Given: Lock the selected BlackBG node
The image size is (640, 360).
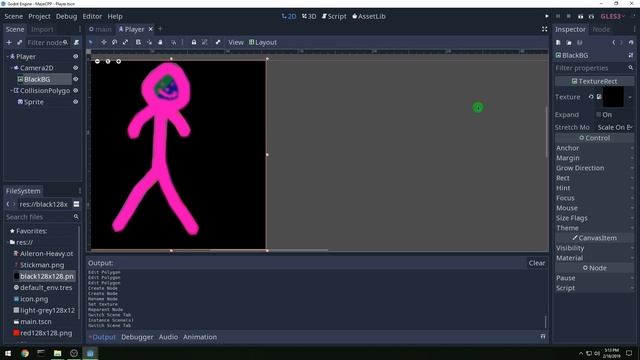Looking at the screenshot, I should tap(194, 42).
